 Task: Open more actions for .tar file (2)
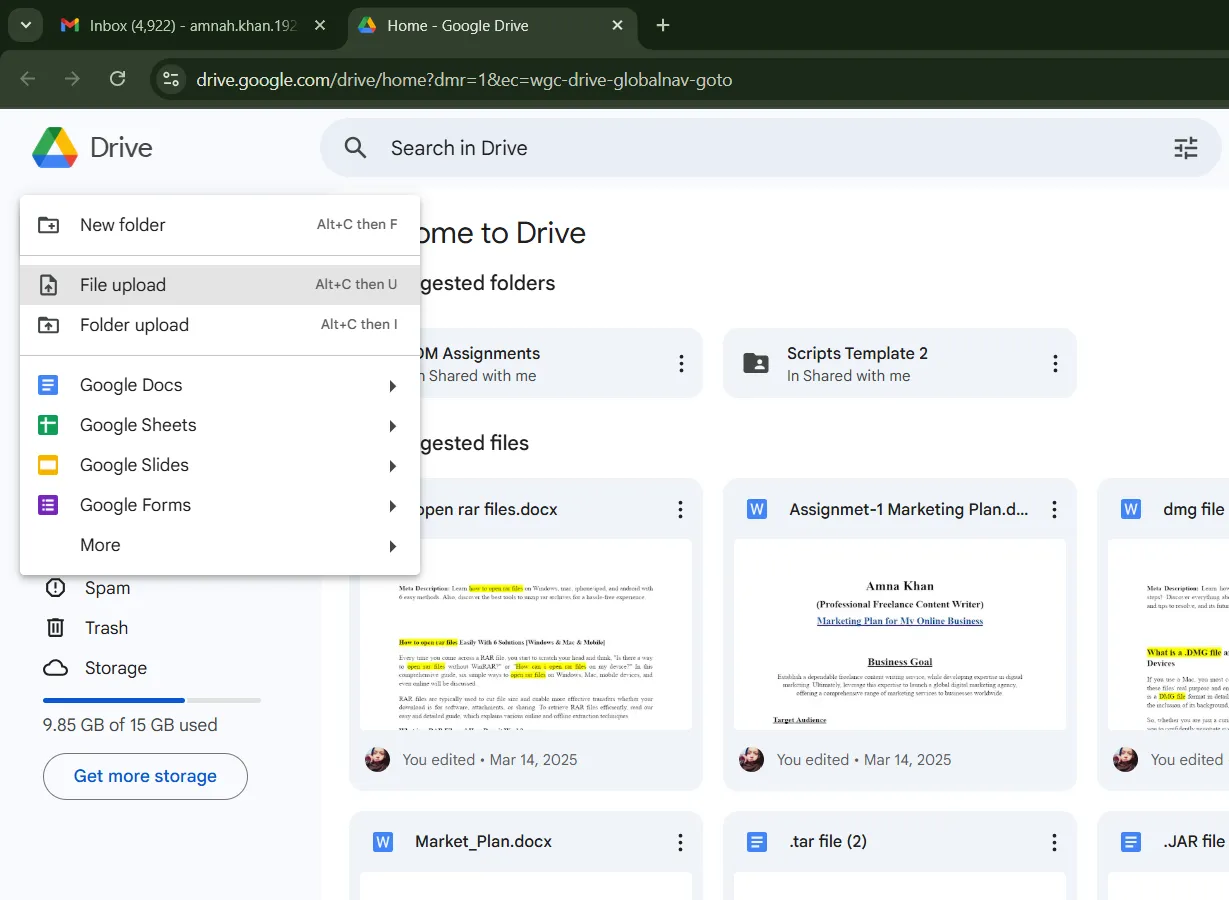click(1055, 842)
